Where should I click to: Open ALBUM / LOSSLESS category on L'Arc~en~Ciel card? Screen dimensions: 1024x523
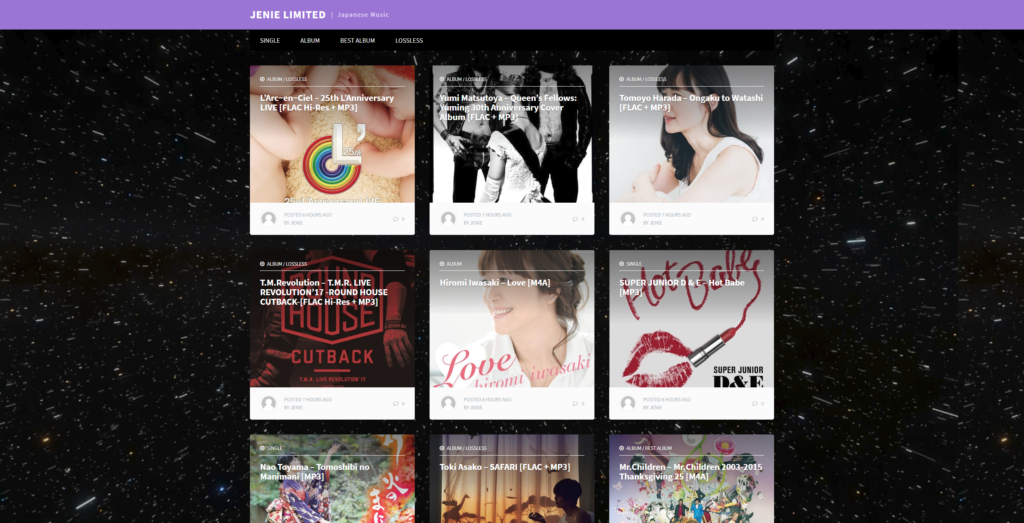287,79
